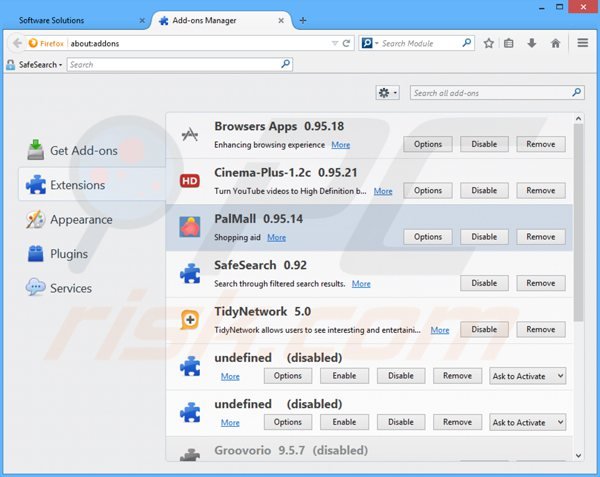Image resolution: width=600 pixels, height=477 pixels.
Task: Open first undefined Ask to Activate dropdown
Action: tap(527, 376)
